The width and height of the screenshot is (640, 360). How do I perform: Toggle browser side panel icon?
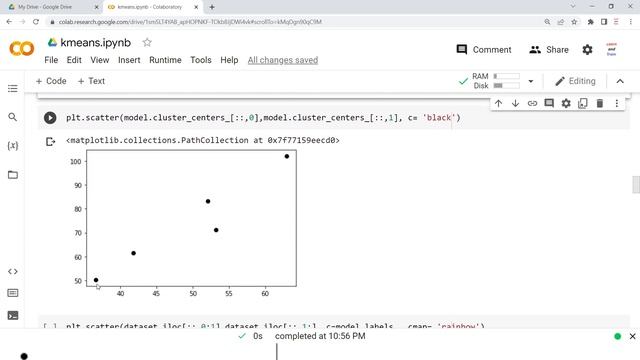coord(604,22)
